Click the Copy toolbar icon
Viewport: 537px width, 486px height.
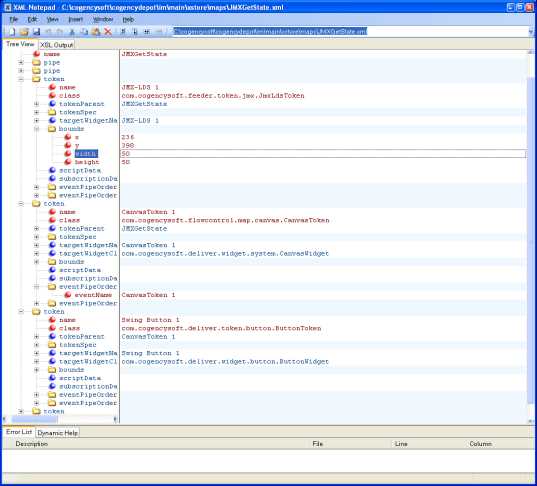click(x=84, y=32)
